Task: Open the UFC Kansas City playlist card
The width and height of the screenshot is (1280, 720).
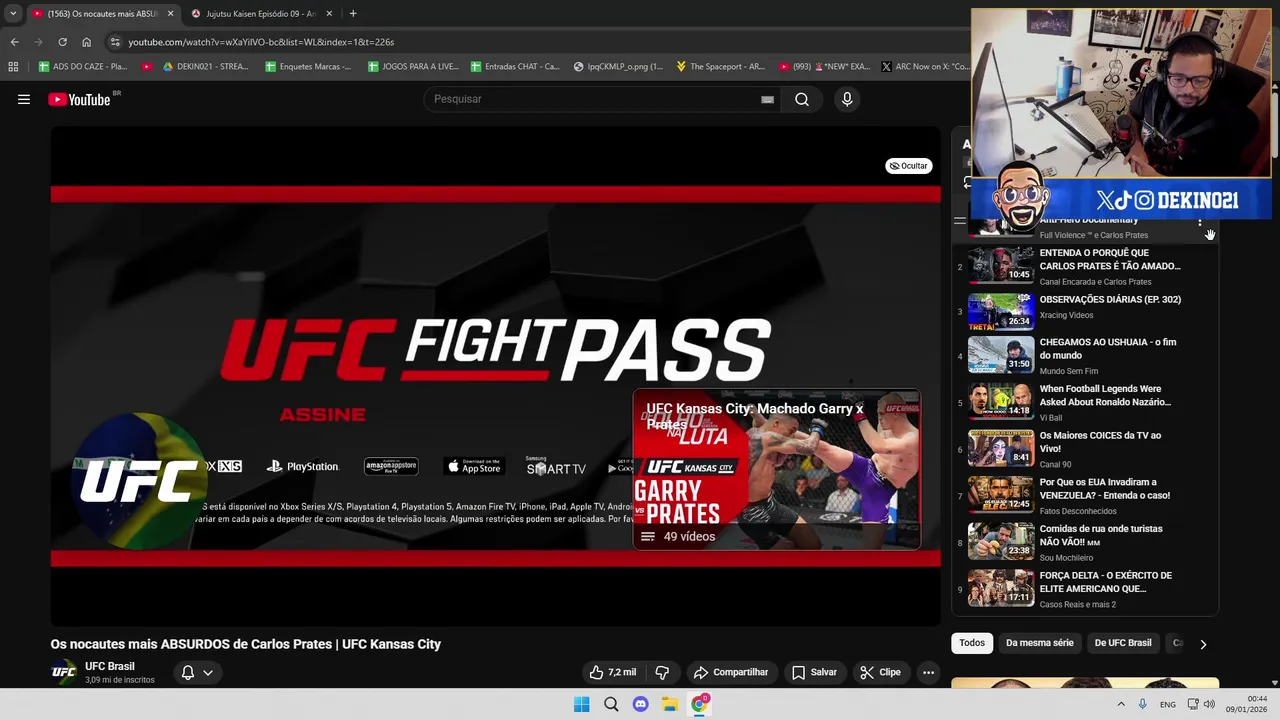Action: pos(777,469)
